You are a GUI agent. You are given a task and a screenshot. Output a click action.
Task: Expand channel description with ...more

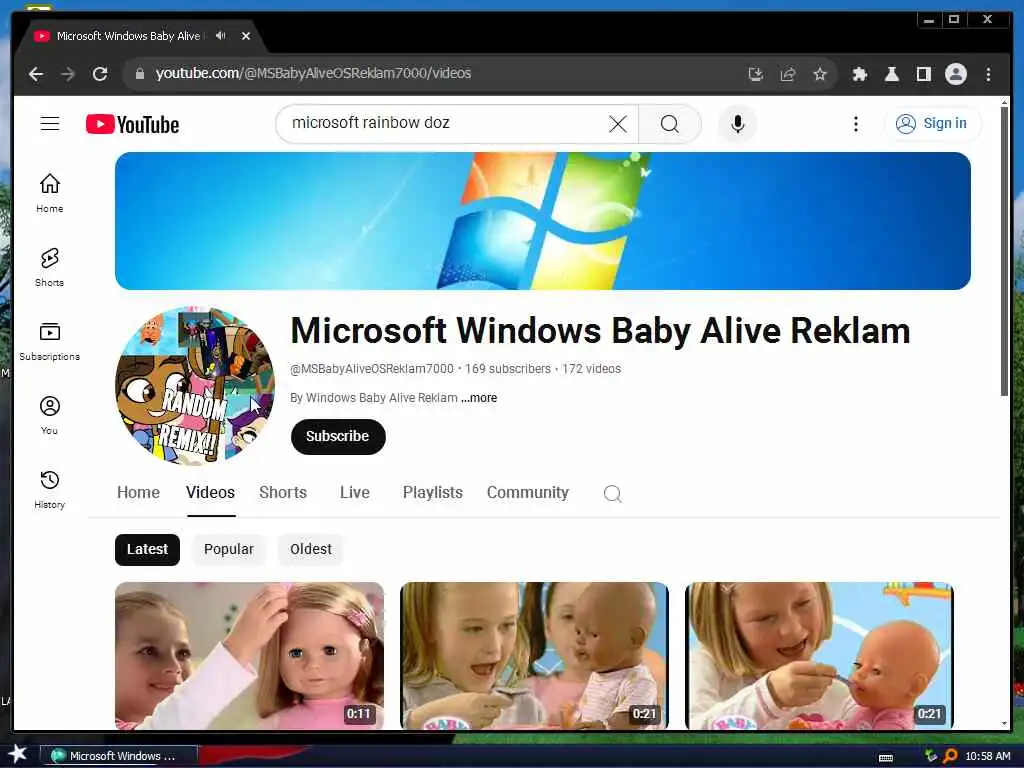[x=479, y=398]
